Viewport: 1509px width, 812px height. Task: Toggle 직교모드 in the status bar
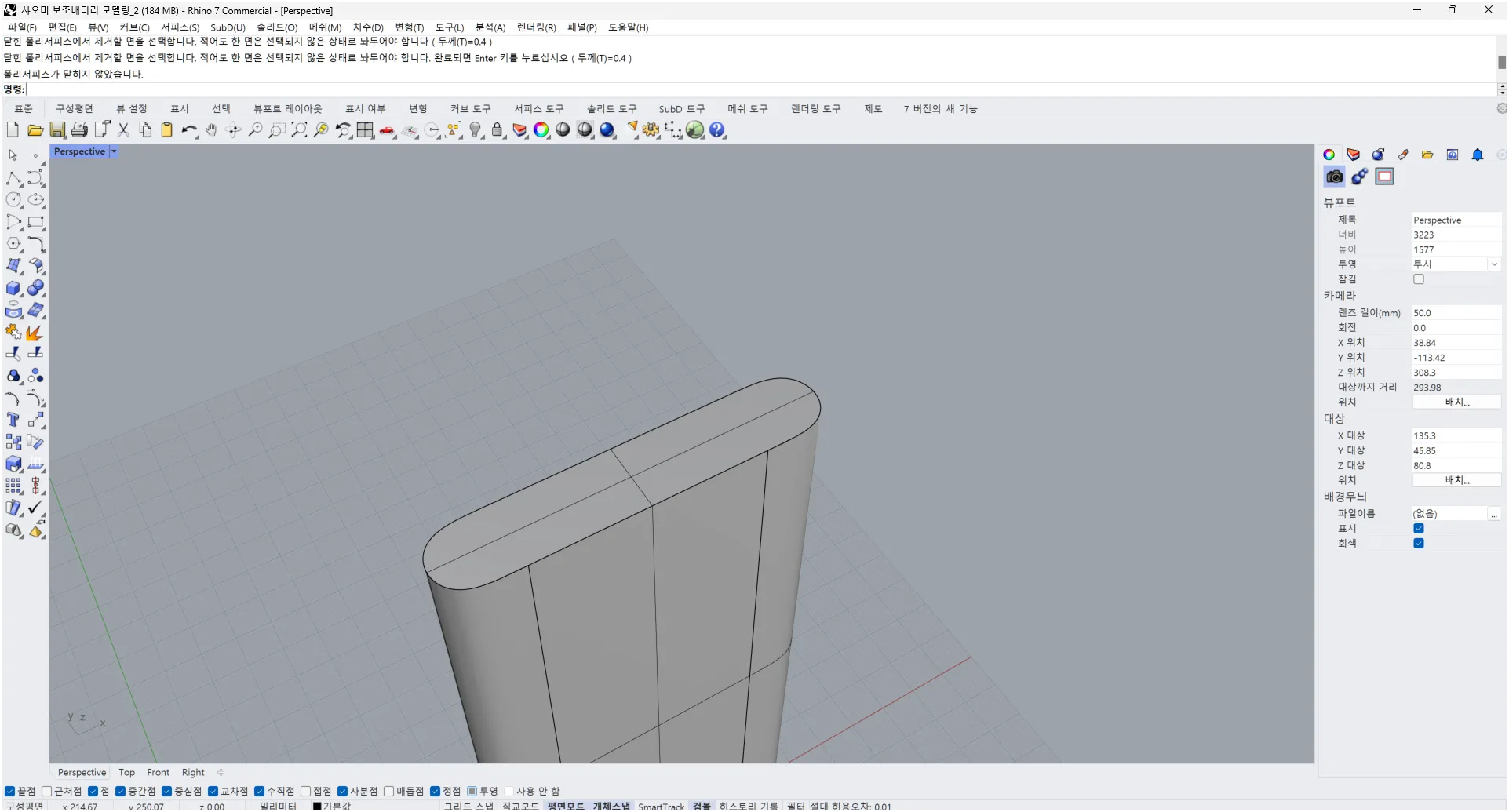[x=520, y=807]
